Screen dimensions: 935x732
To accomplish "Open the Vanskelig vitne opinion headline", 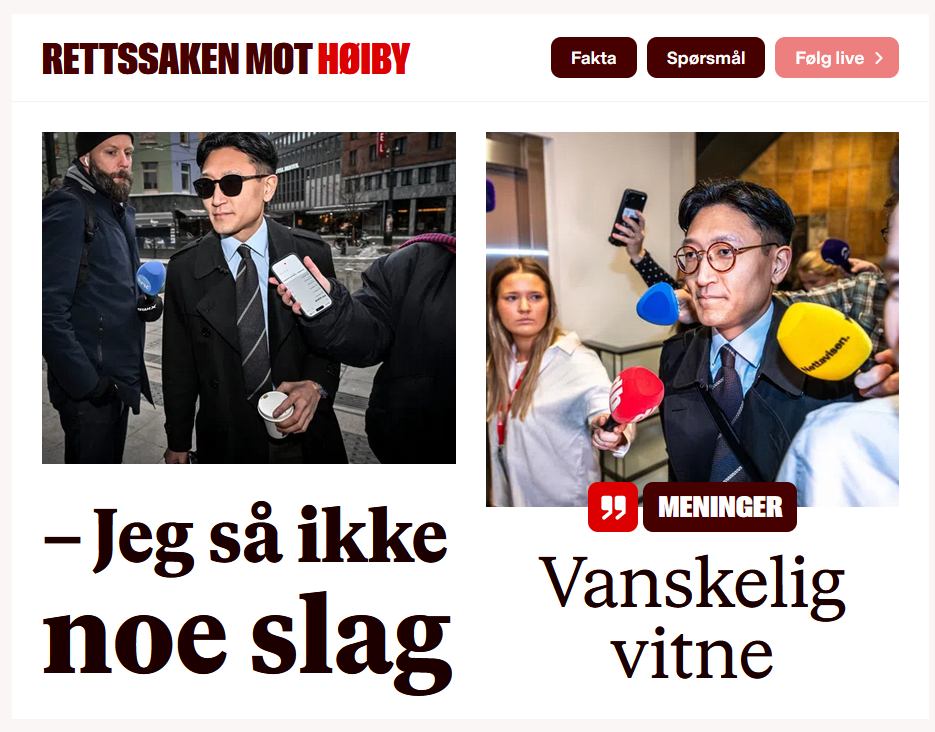I will [x=692, y=617].
